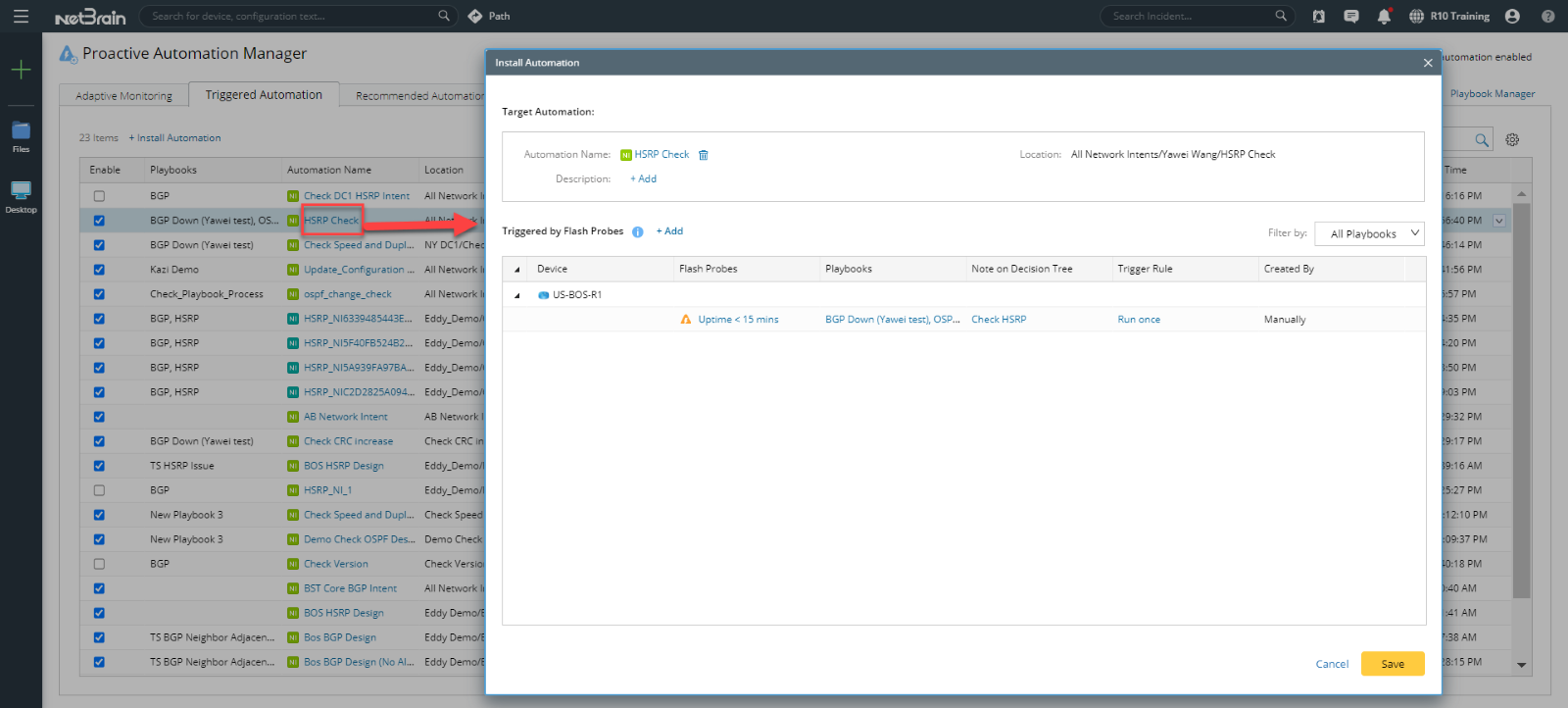
Task: Open the Uptime < 15 mins flash probe
Action: pyautogui.click(x=738, y=320)
